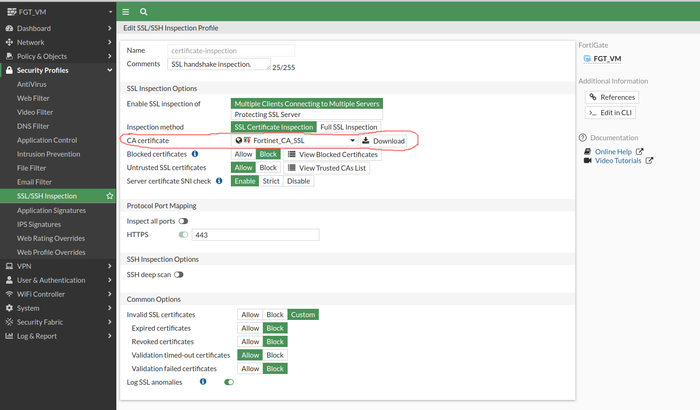
Task: Click the Fortinet_CA_SSL certificate globe icon
Action: pyautogui.click(x=239, y=140)
